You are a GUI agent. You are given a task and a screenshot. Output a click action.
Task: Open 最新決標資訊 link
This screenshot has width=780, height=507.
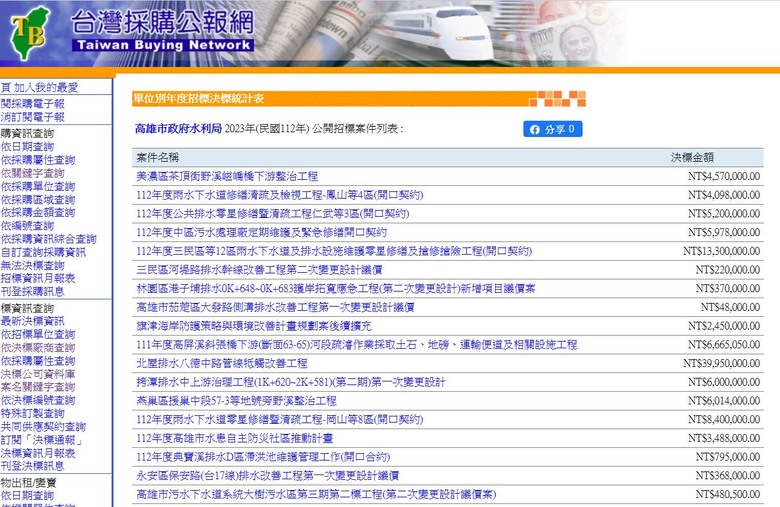pyautogui.click(x=33, y=321)
